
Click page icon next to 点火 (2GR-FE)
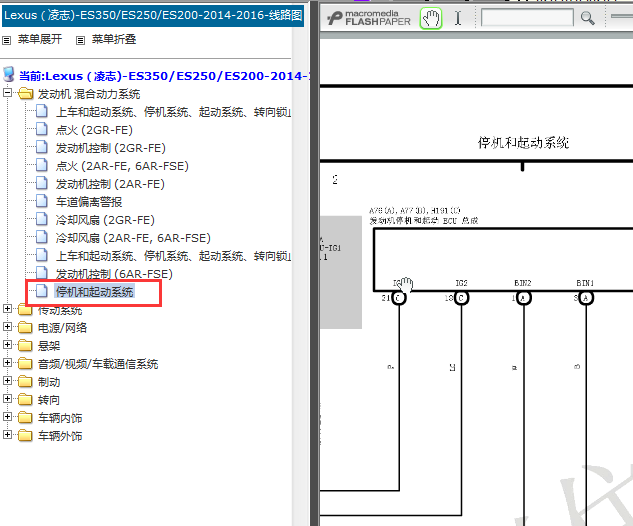42,129
